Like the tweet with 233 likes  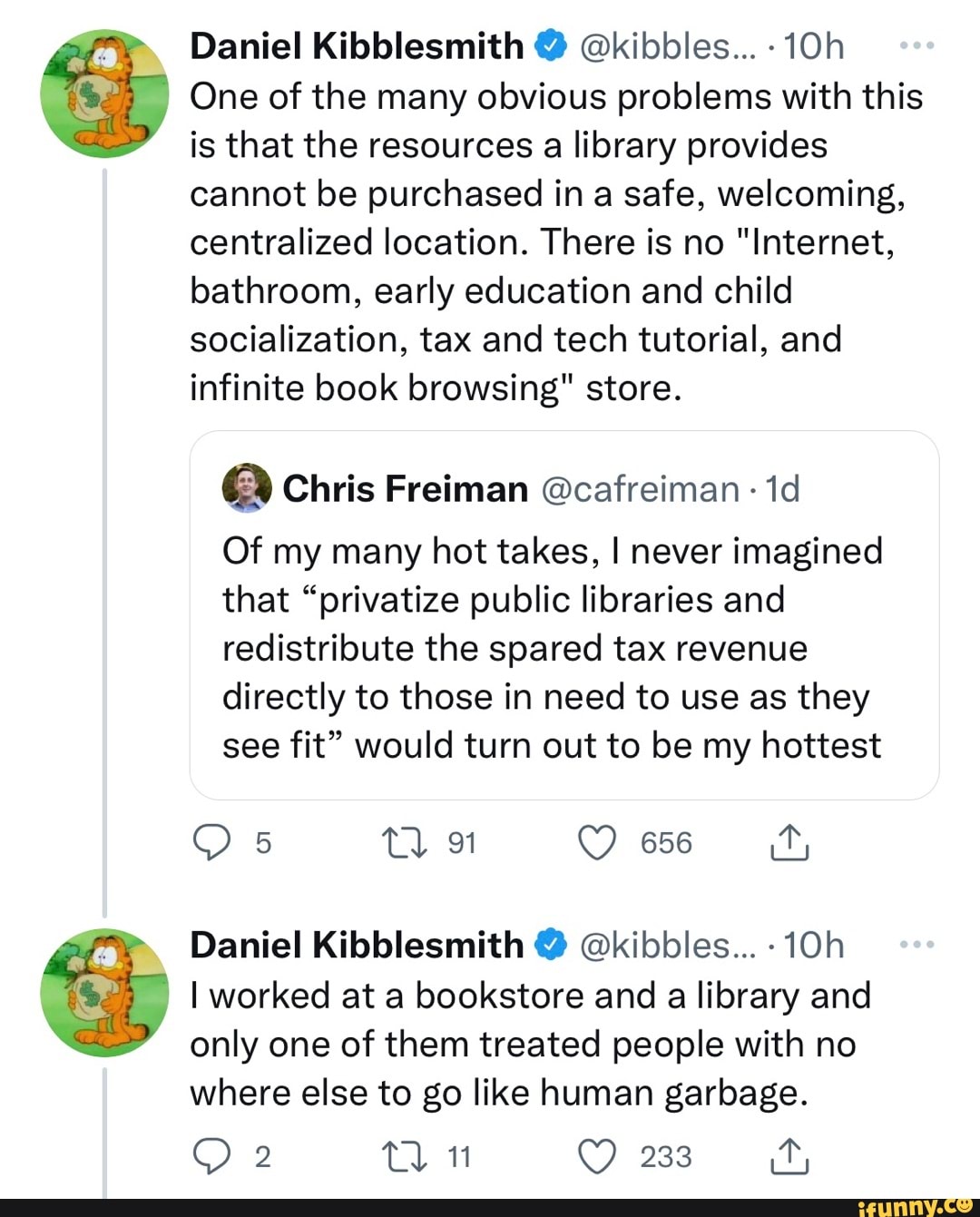[596, 1155]
